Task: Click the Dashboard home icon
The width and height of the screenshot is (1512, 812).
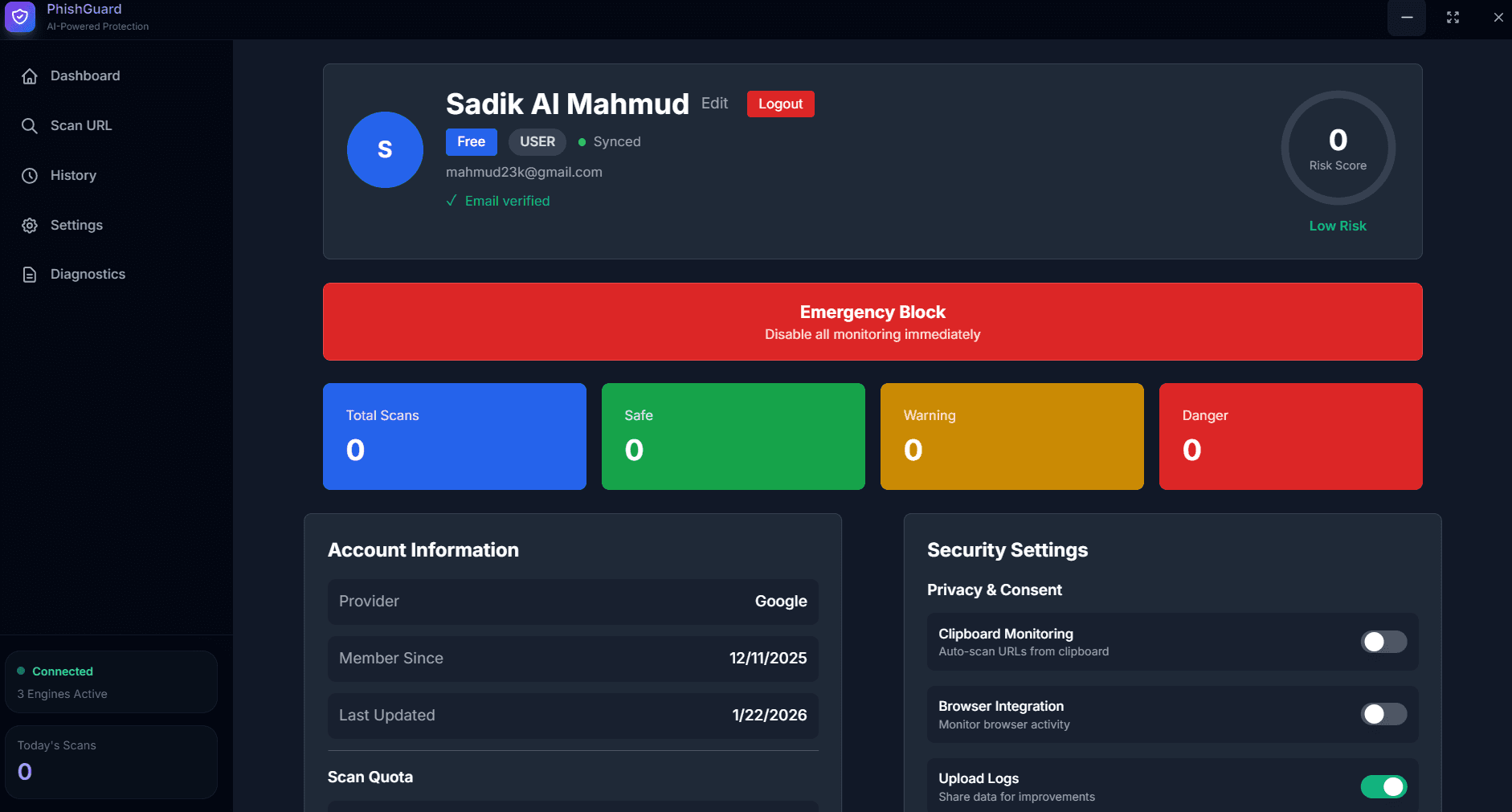Action: (30, 75)
